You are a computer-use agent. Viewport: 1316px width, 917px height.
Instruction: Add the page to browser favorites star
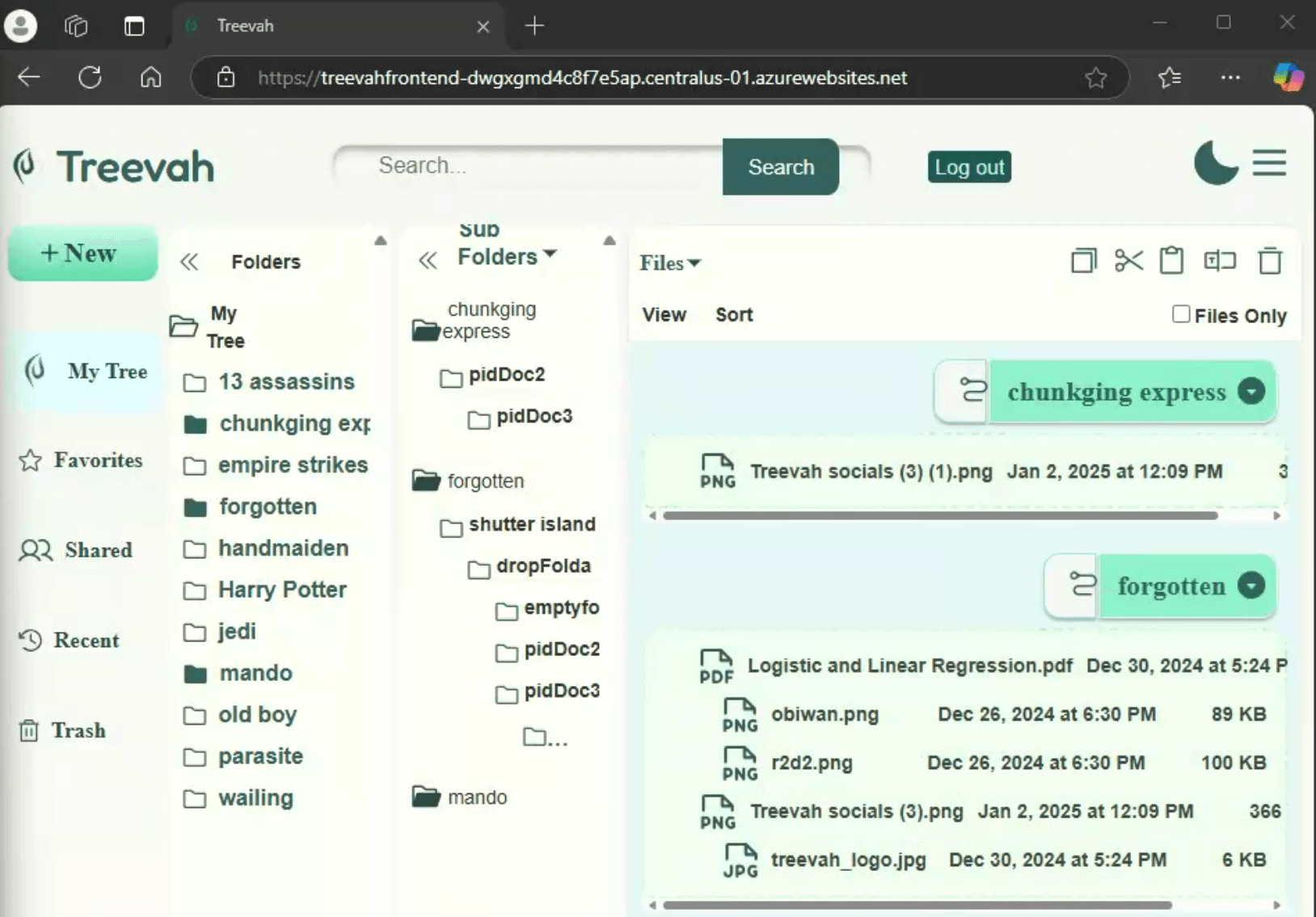pyautogui.click(x=1095, y=78)
